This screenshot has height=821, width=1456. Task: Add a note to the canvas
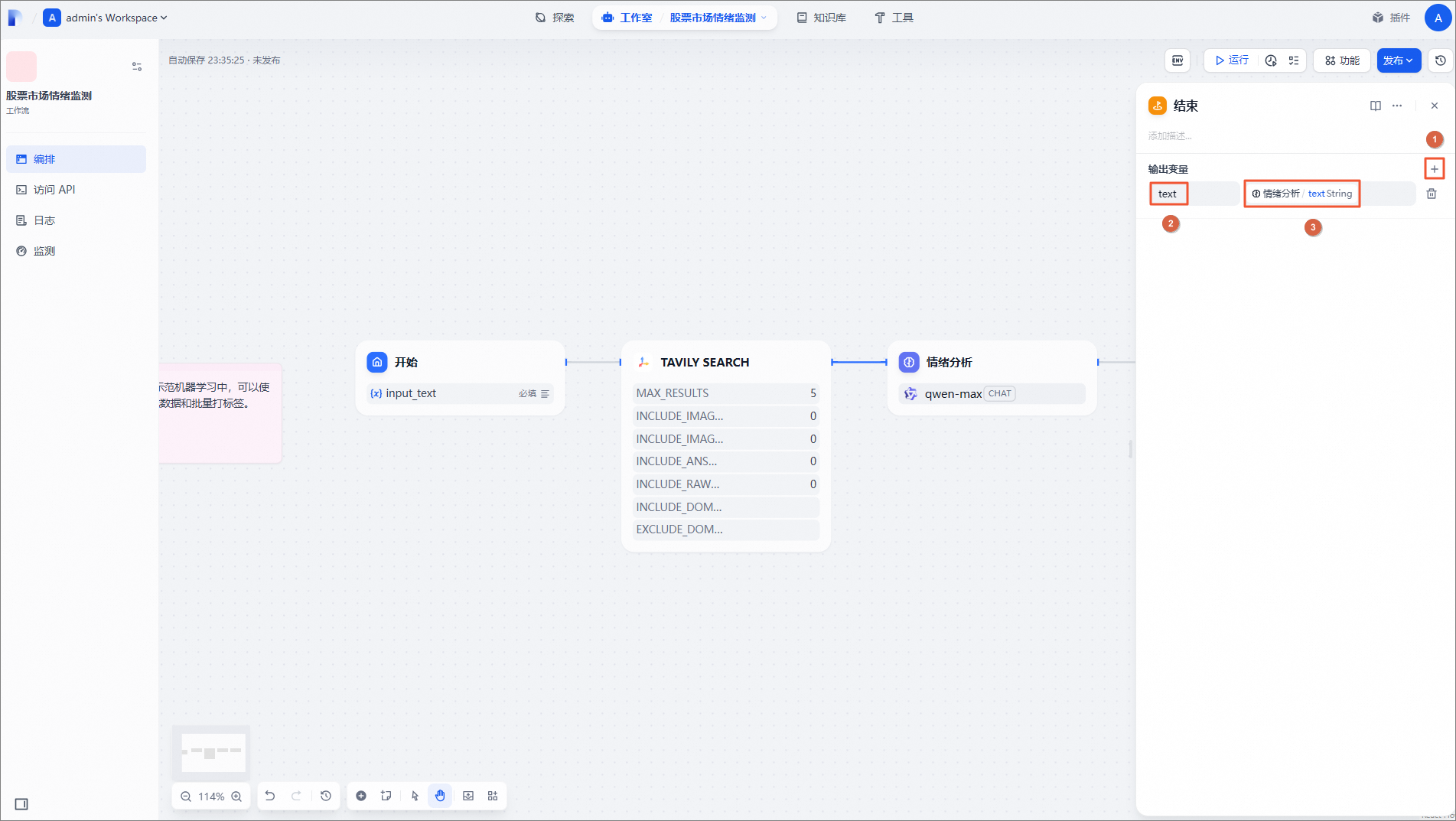[386, 796]
